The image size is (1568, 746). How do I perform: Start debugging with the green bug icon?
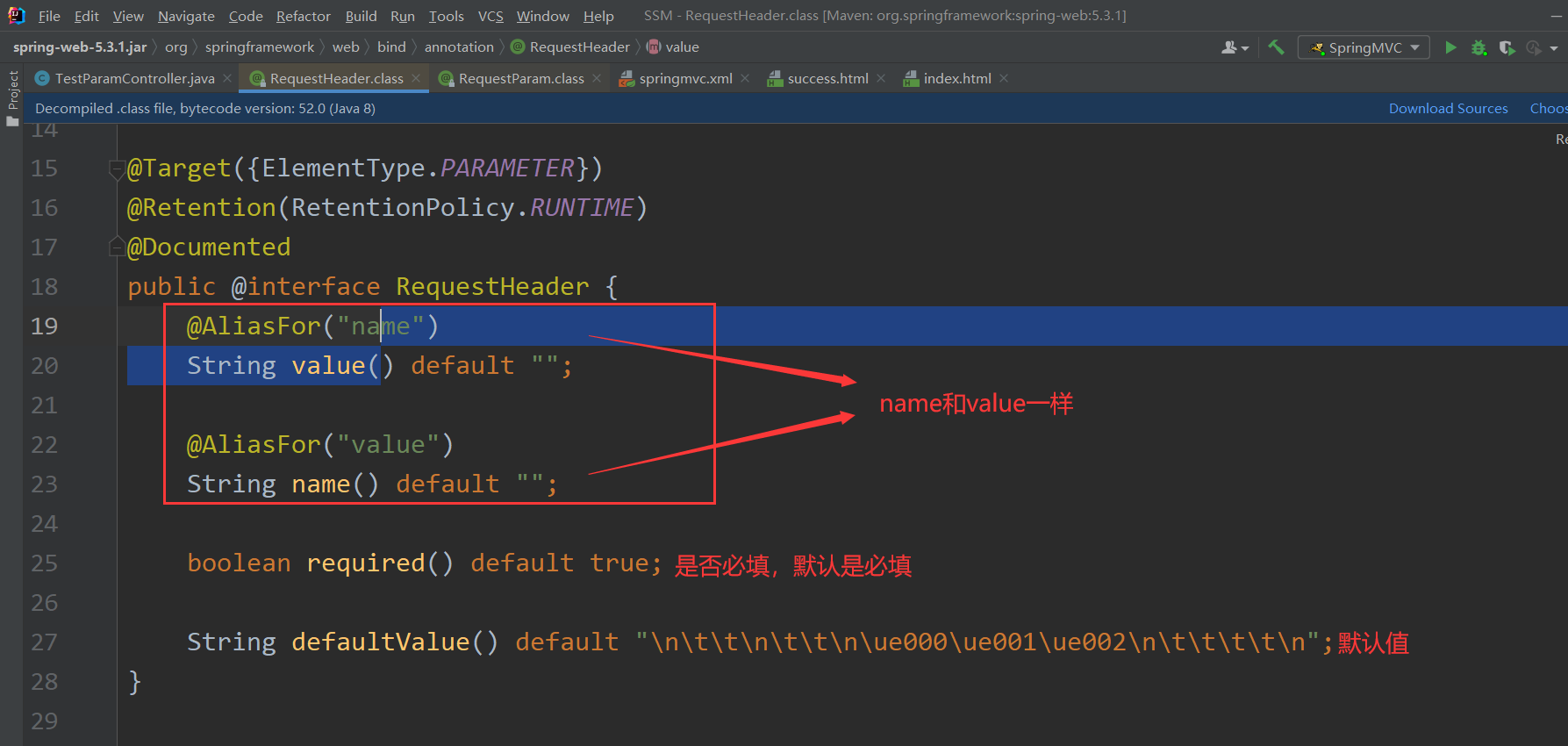pos(1479,47)
